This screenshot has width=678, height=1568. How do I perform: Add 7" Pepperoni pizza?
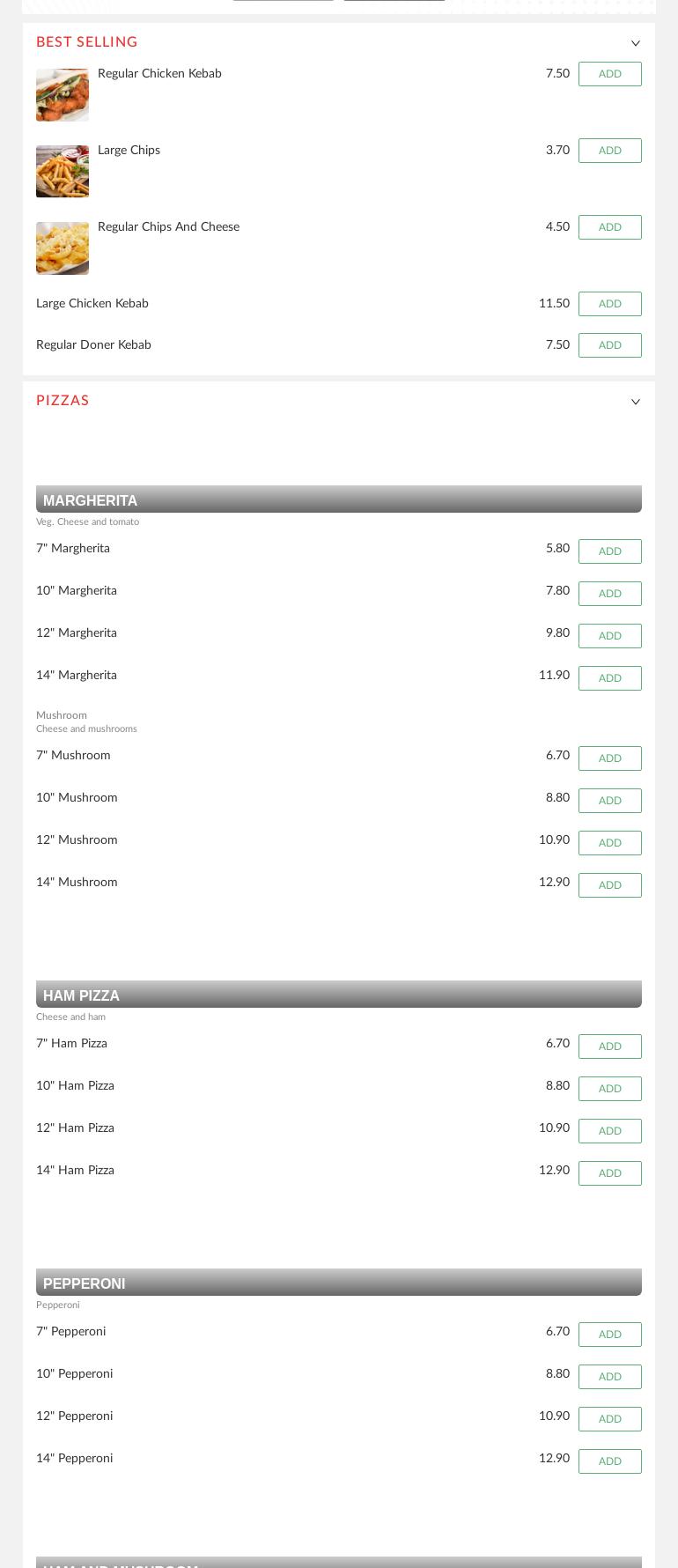[610, 1335]
